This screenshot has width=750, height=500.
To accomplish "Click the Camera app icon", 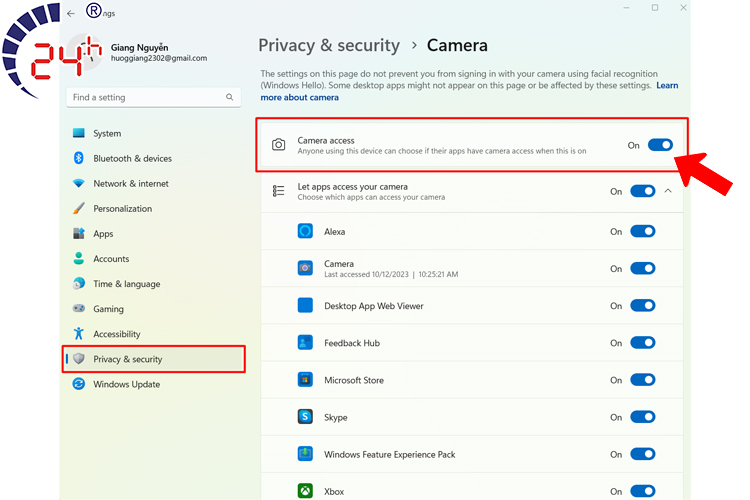I will pyautogui.click(x=305, y=268).
